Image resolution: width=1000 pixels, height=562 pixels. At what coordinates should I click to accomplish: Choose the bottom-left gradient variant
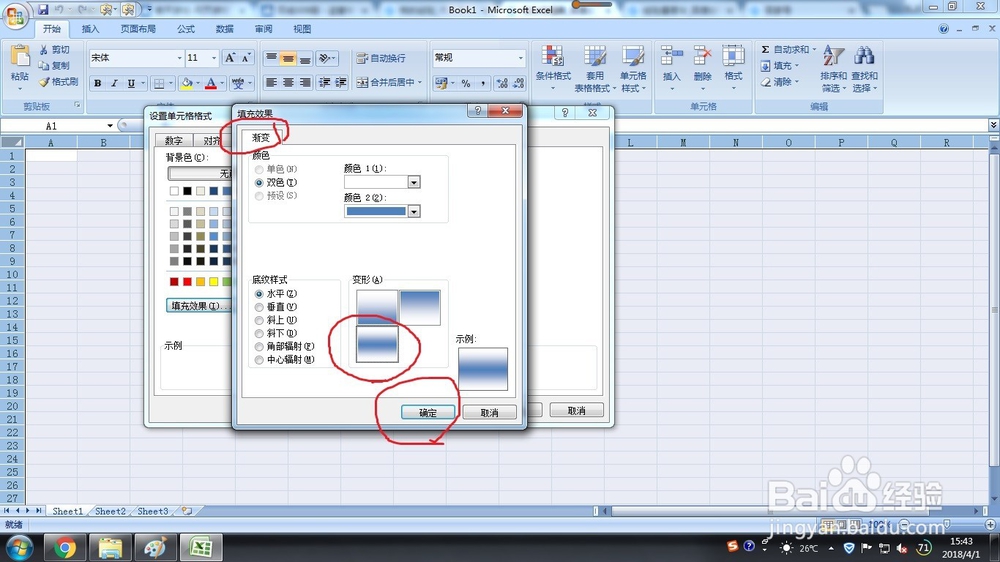[377, 344]
